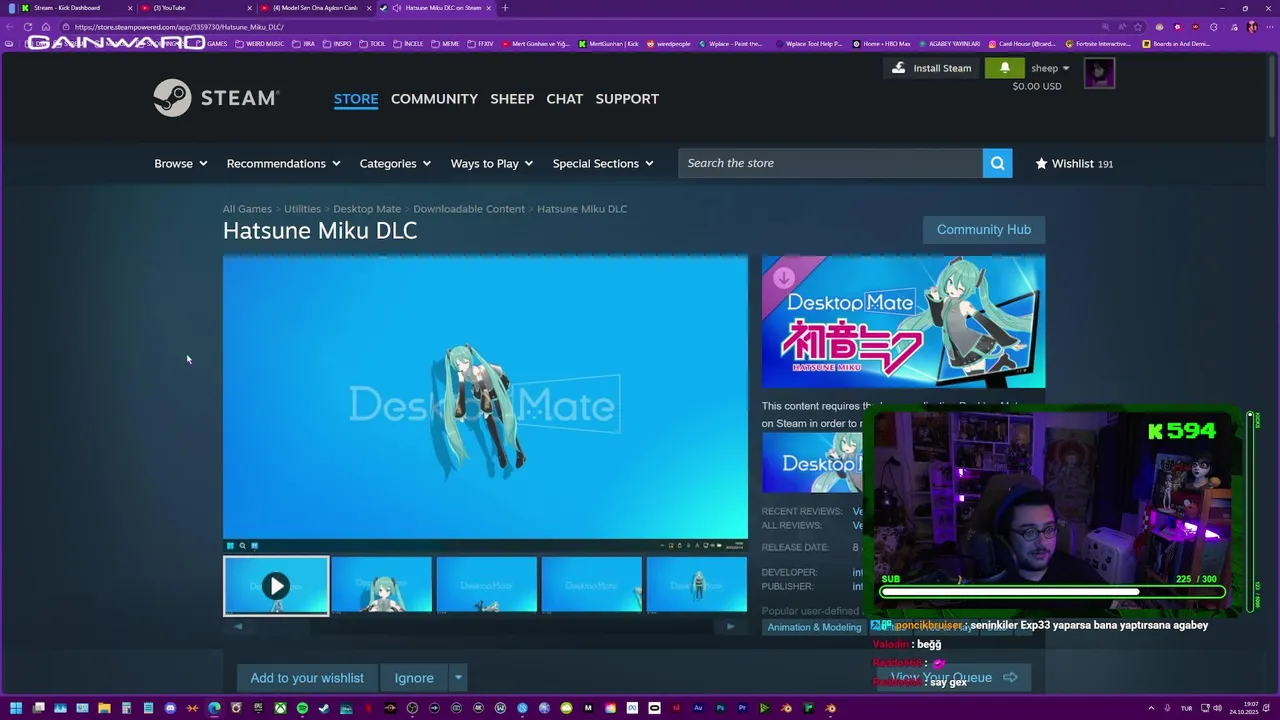Open the Community Hub

[x=984, y=229]
